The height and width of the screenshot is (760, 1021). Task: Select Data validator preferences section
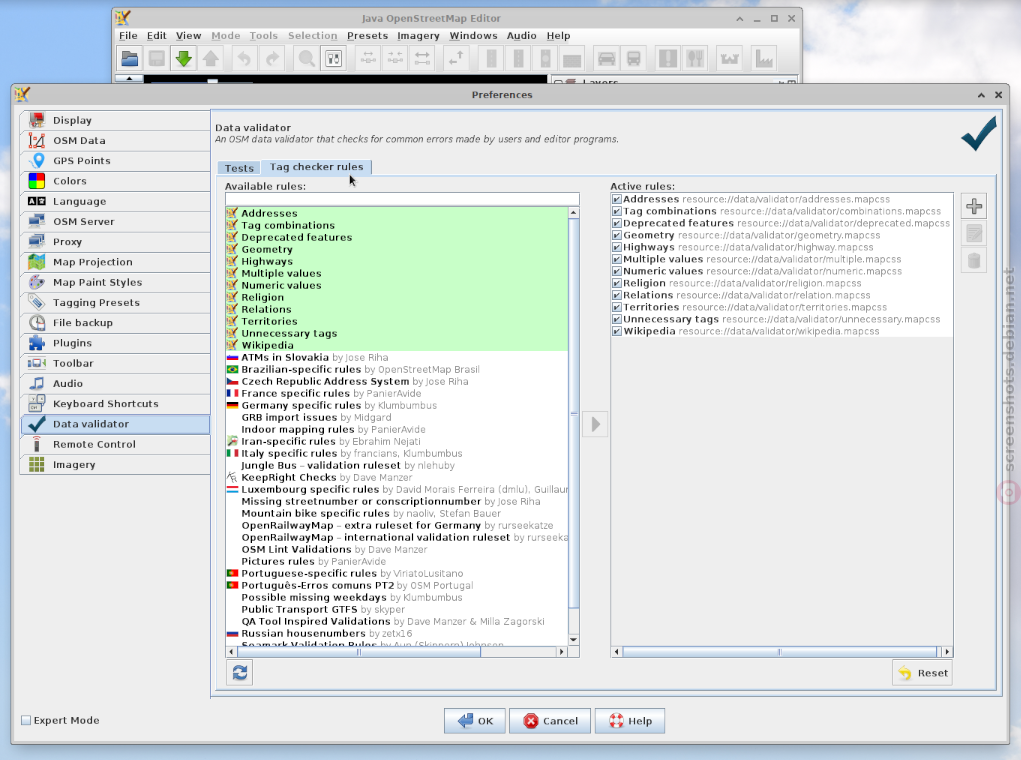(116, 424)
